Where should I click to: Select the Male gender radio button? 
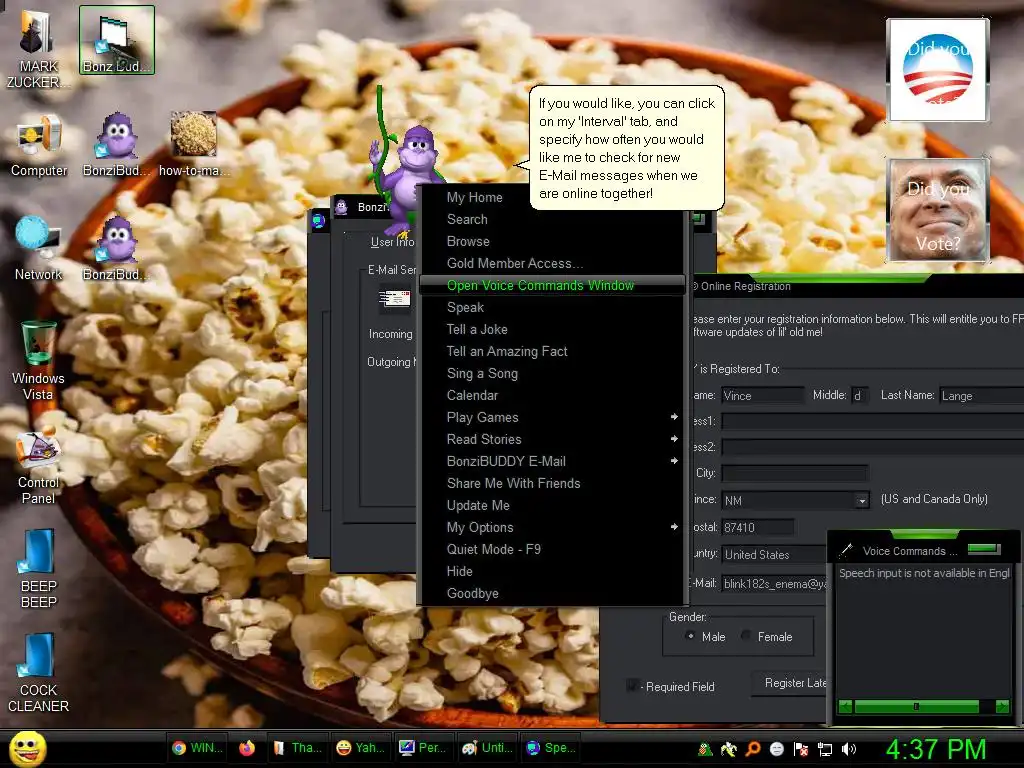coord(690,636)
